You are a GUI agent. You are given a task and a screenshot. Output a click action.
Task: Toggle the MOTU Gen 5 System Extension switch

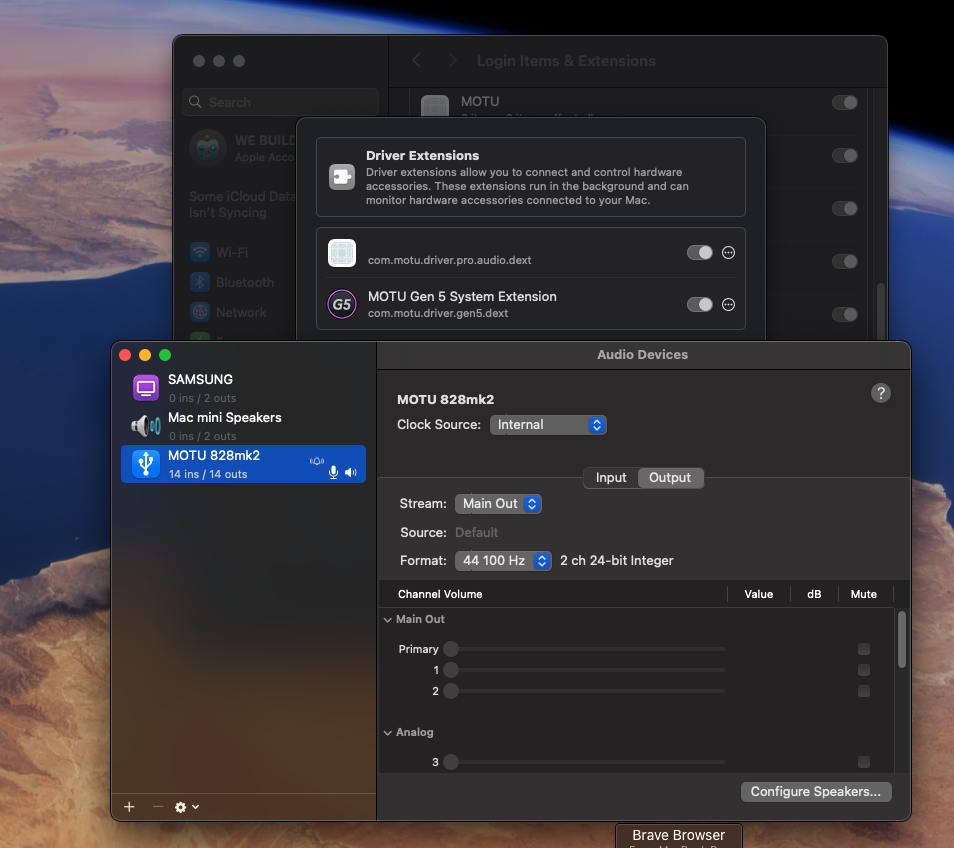700,304
